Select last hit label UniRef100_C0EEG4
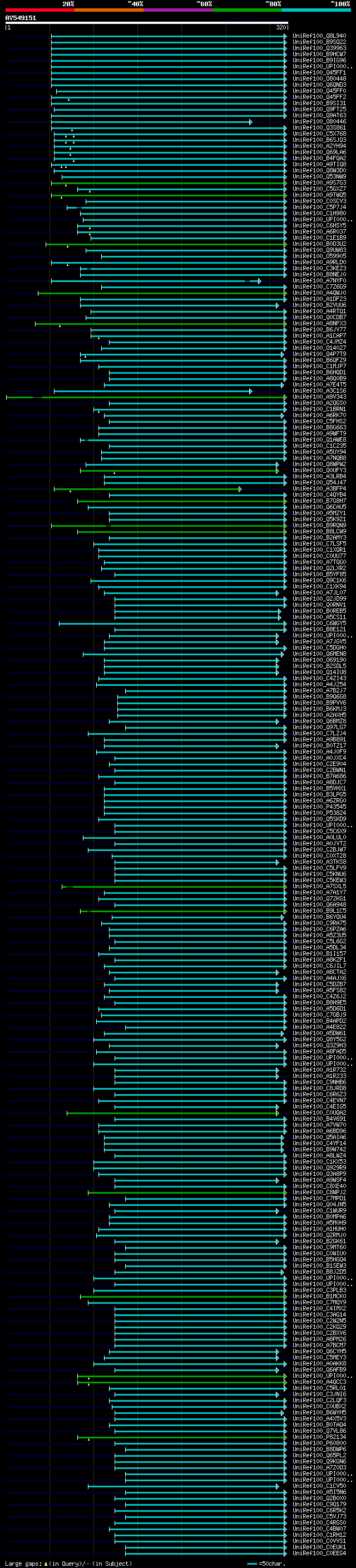The width and height of the screenshot is (356, 1568). (x=319, y=1554)
